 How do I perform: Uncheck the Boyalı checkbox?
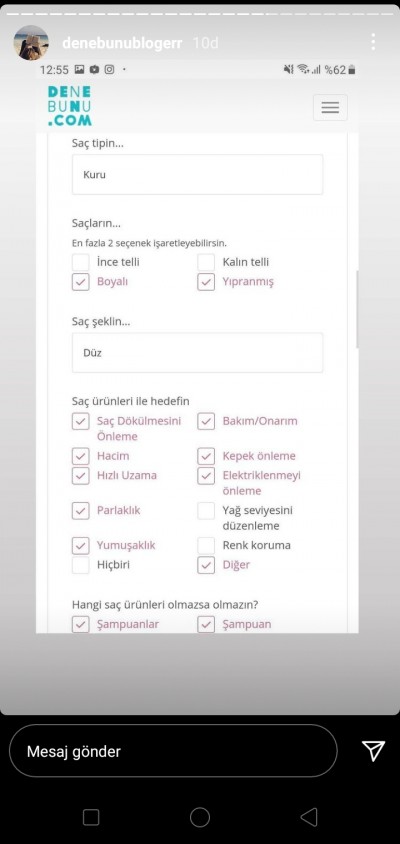pyautogui.click(x=81, y=282)
